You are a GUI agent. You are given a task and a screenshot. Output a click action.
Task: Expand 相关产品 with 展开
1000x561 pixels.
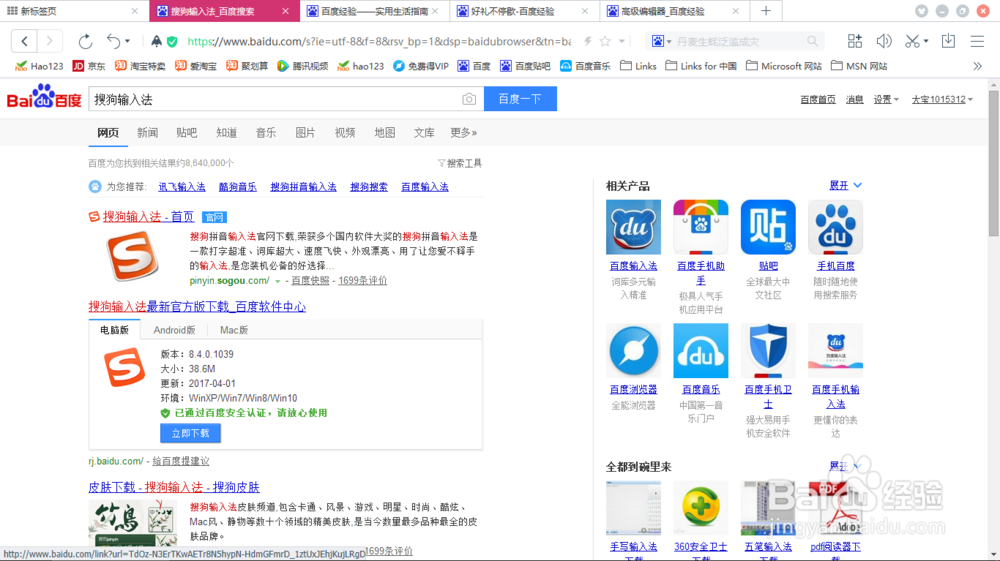tap(845, 186)
